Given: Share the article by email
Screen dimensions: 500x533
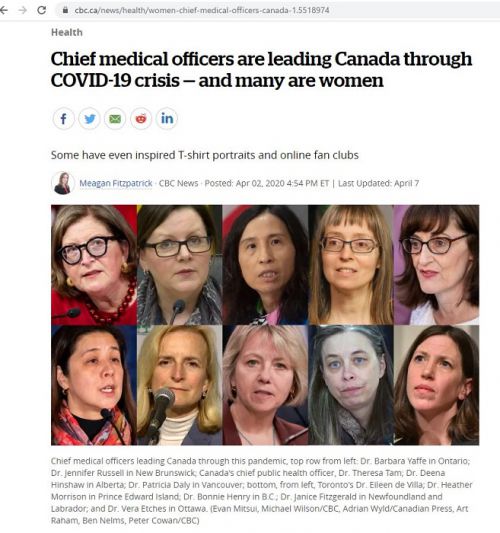Looking at the screenshot, I should 115,119.
